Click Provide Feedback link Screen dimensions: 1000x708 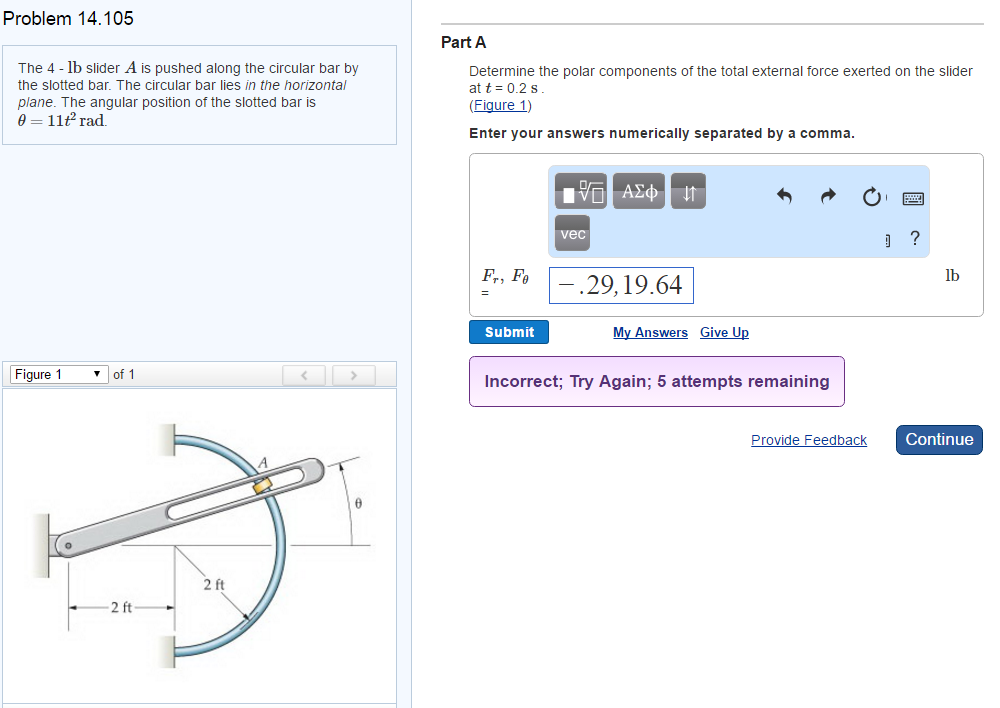point(808,440)
